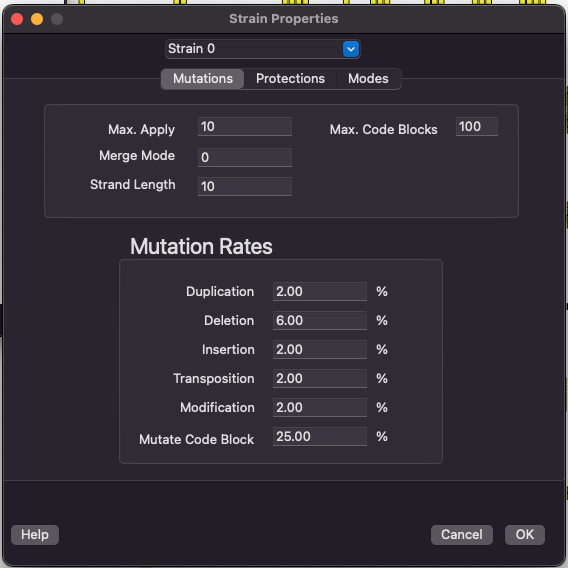Click the Mutate Code Block field
This screenshot has width=568, height=568.
pos(320,437)
